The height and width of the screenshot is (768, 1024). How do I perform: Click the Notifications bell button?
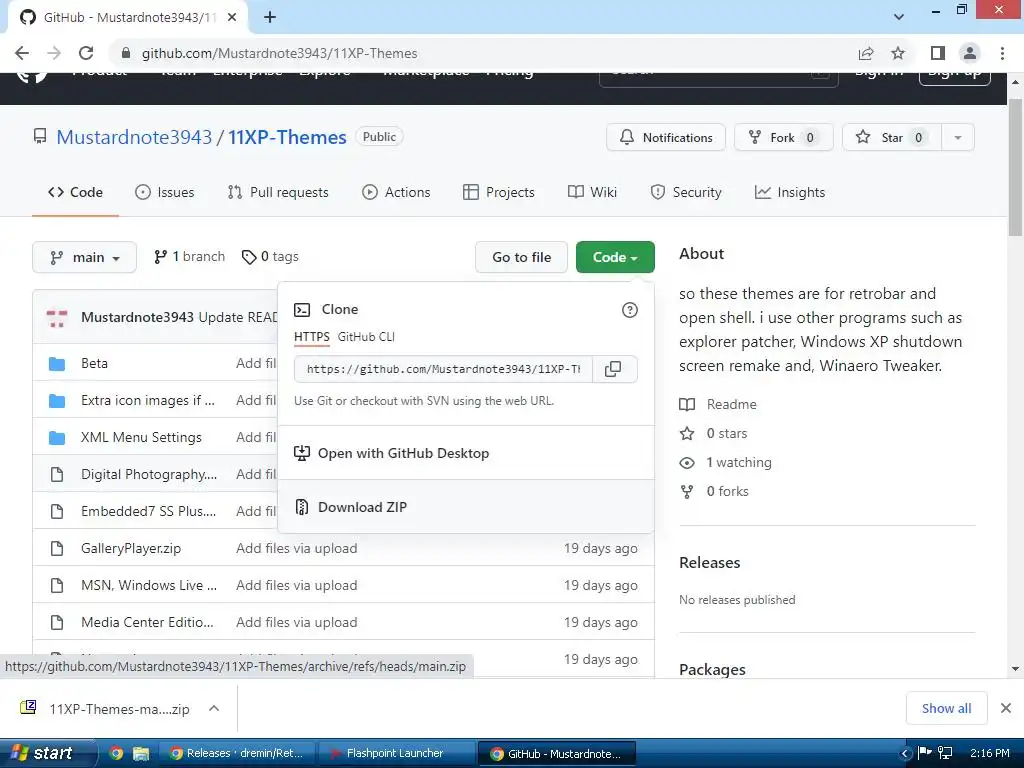point(665,137)
